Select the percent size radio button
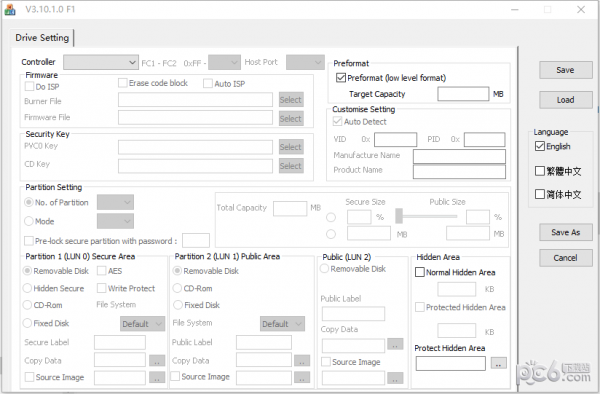Viewport: 600px width, 394px height. pyautogui.click(x=331, y=217)
